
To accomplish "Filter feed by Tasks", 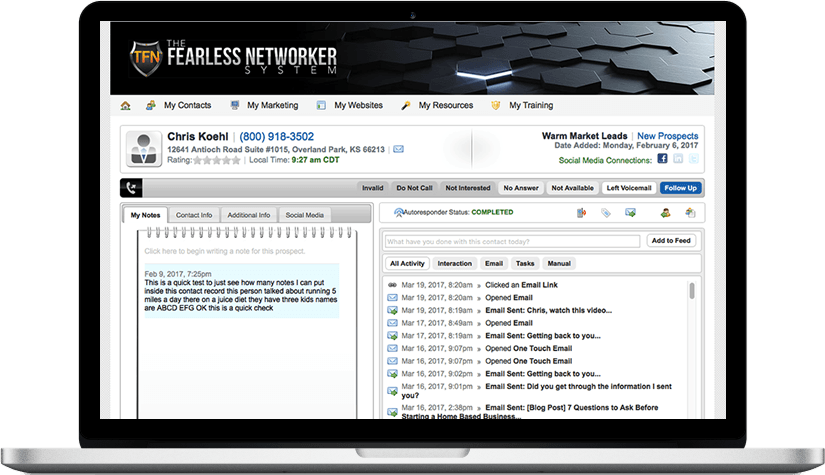I will pos(525,264).
